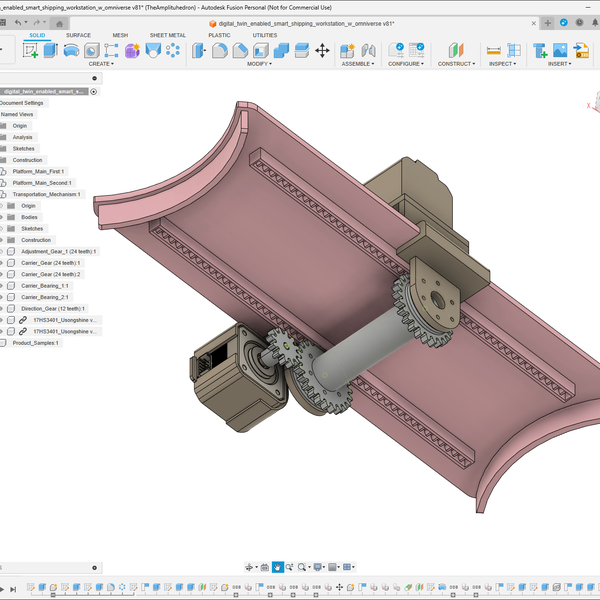Activate the root component radio button
The width and height of the screenshot is (600, 600).
93,91
